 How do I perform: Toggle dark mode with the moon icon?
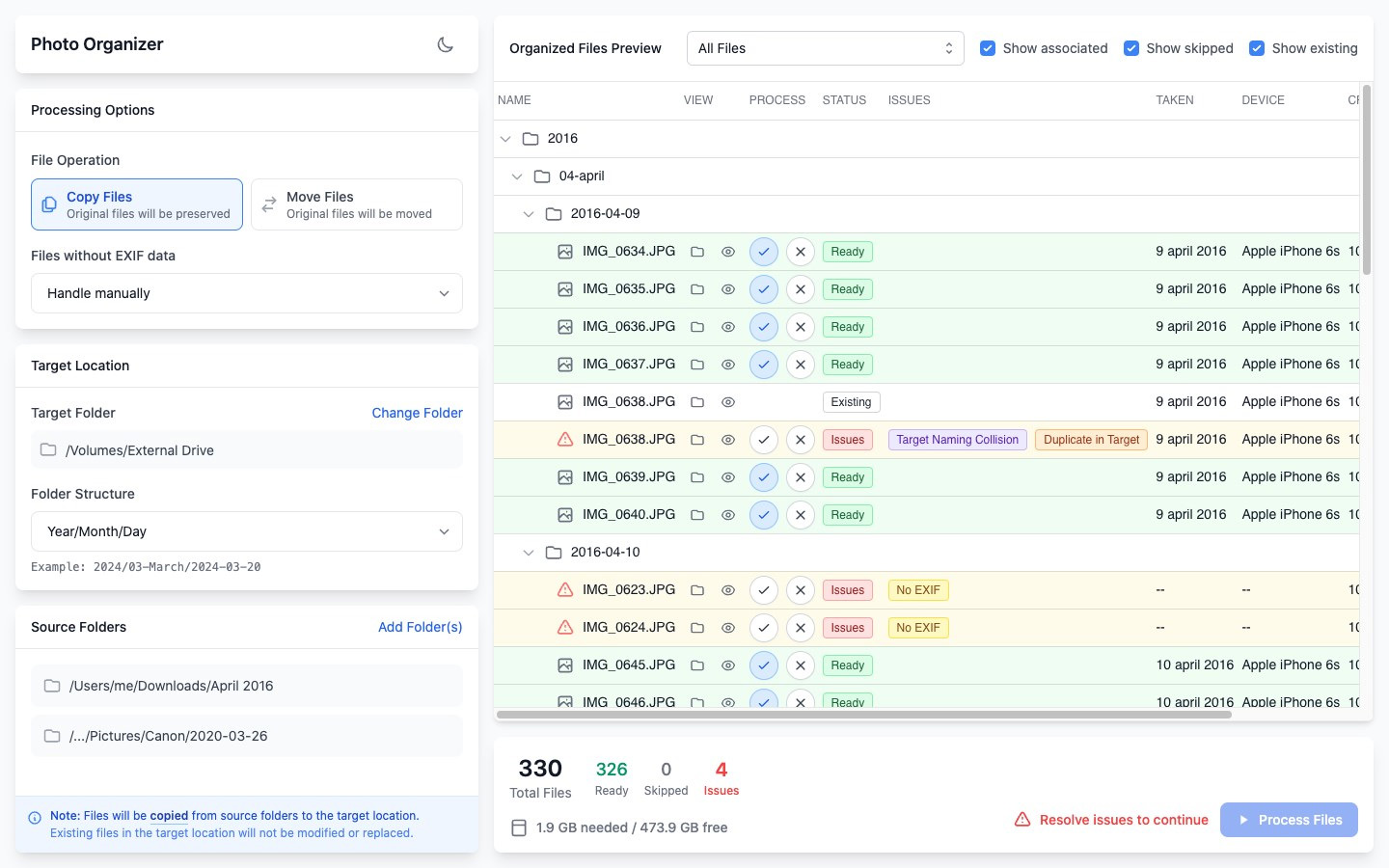coord(446,44)
